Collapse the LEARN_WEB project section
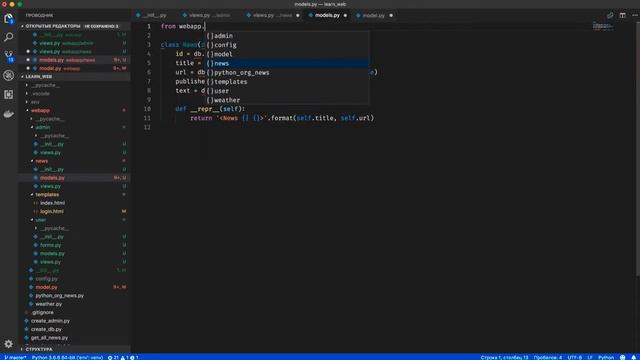The height and width of the screenshot is (360, 640). click(x=75, y=77)
